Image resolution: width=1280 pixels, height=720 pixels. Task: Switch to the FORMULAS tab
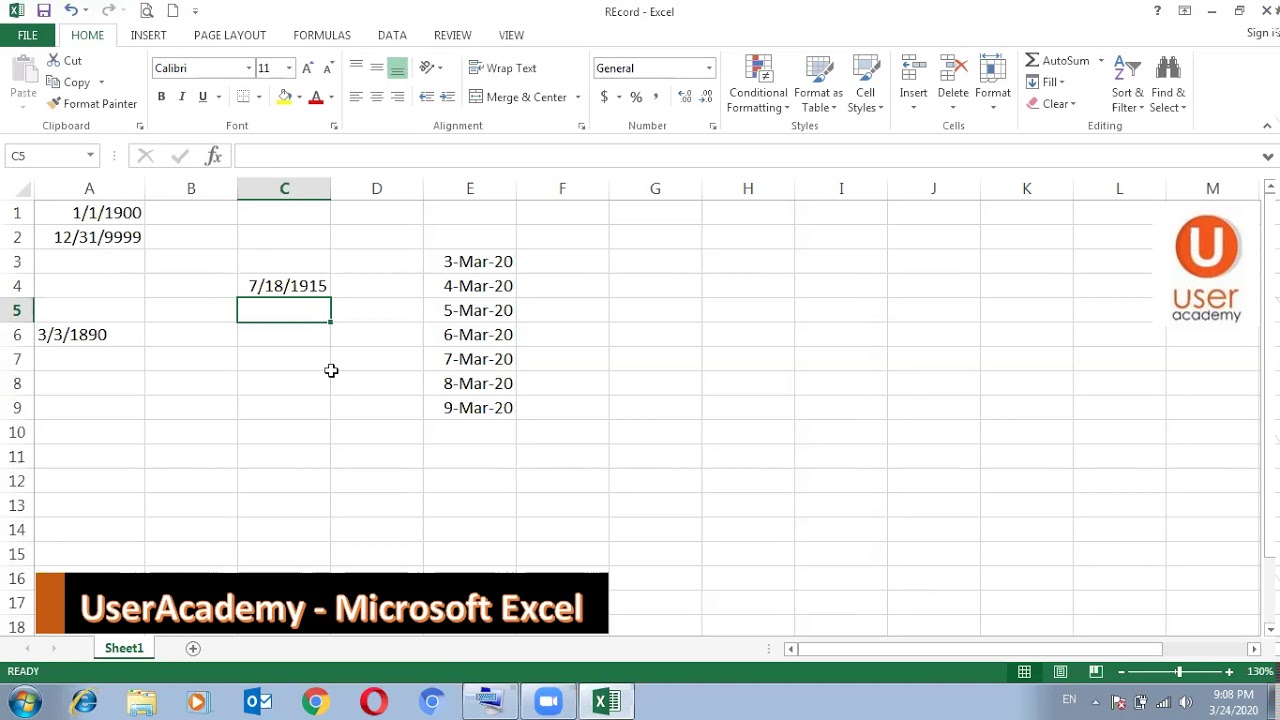pyautogui.click(x=322, y=35)
